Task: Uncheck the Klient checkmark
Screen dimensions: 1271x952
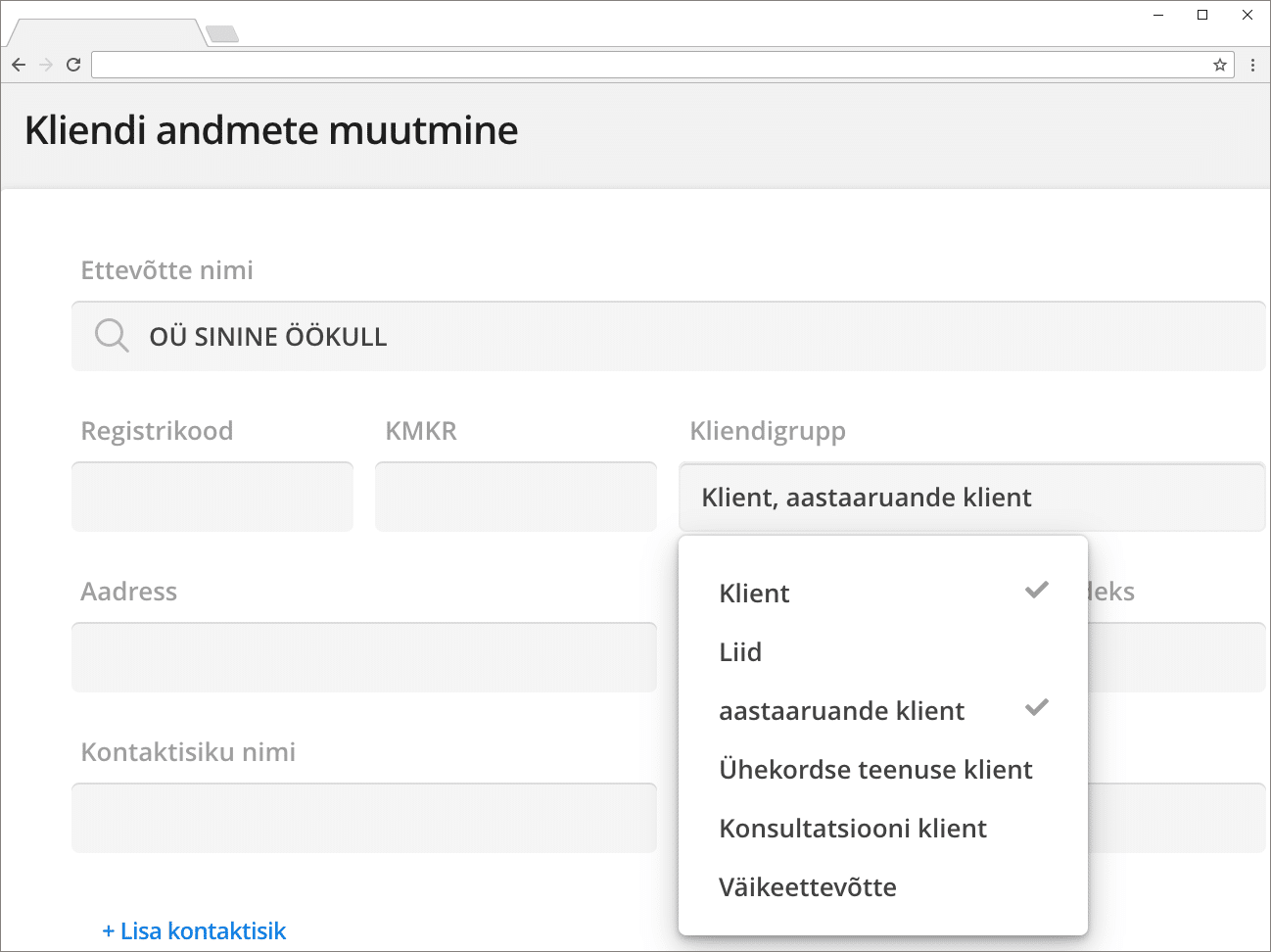Action: [x=1037, y=590]
